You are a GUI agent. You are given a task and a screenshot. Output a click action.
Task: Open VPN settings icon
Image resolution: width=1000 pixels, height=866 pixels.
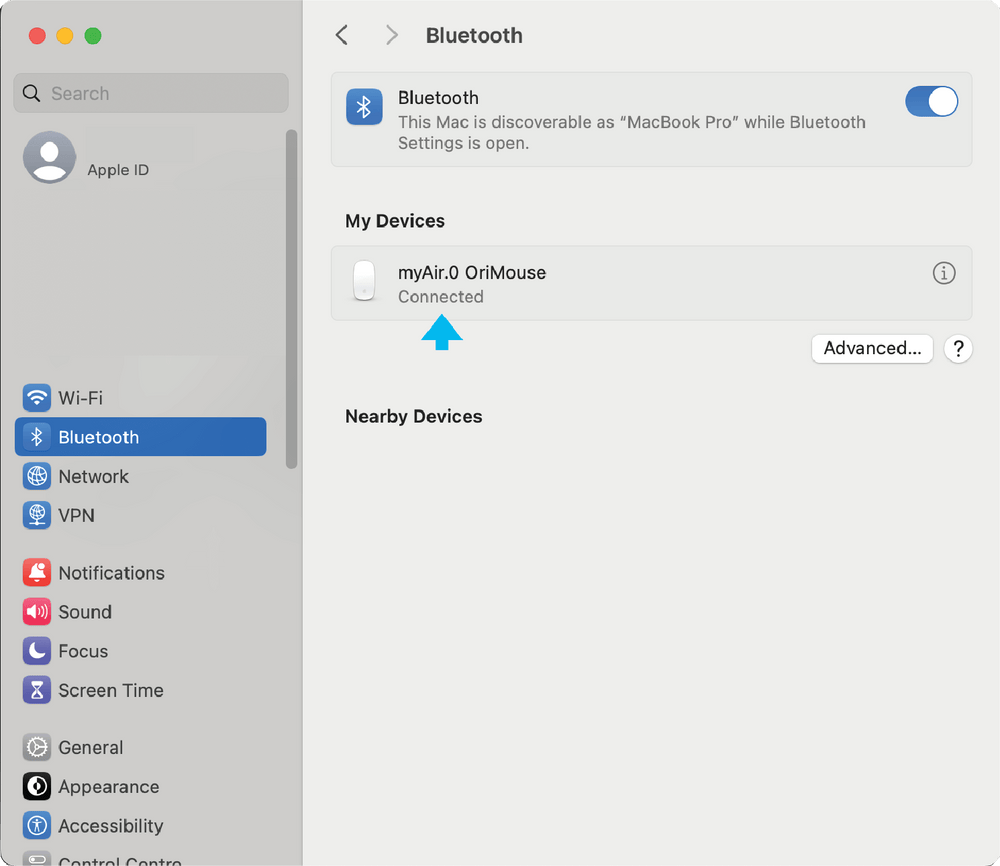tap(37, 516)
